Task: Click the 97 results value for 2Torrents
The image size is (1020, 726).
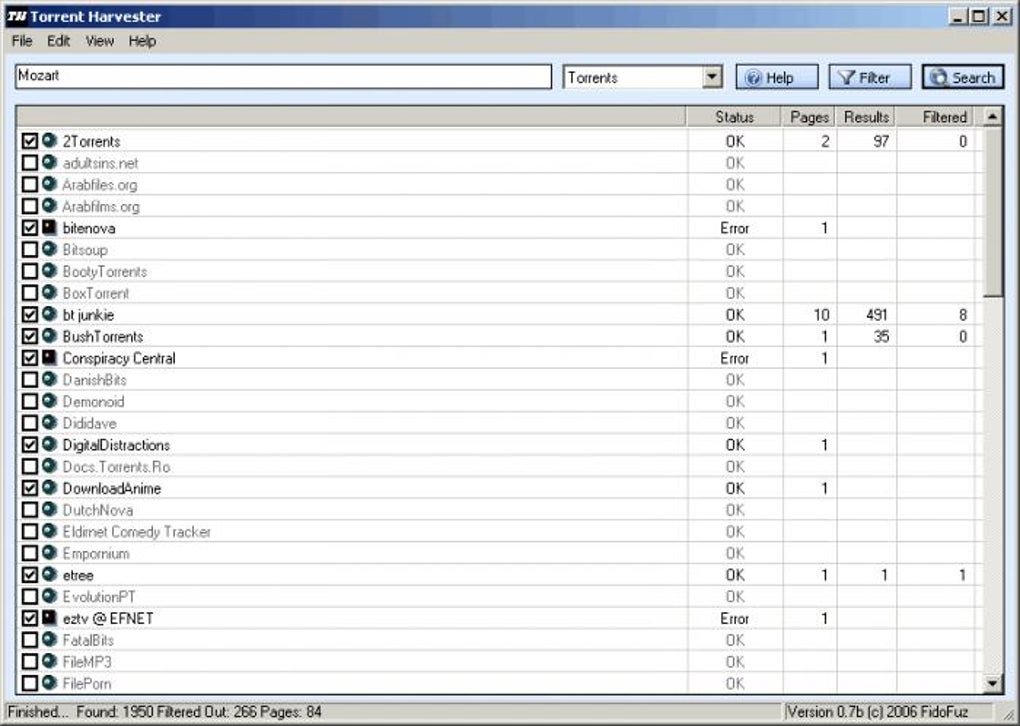Action: pyautogui.click(x=880, y=141)
